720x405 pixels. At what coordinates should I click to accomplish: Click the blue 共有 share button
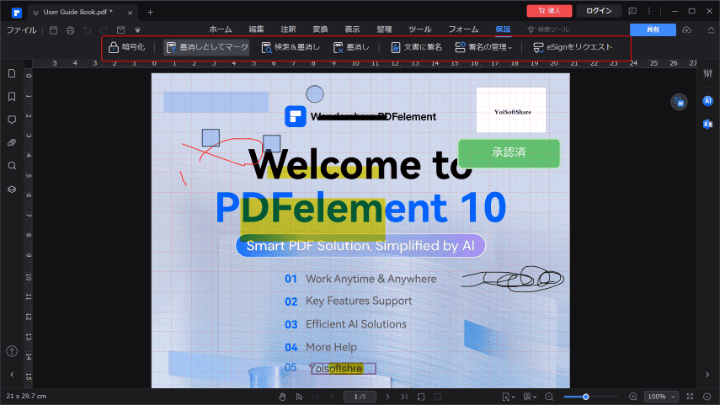(652, 30)
